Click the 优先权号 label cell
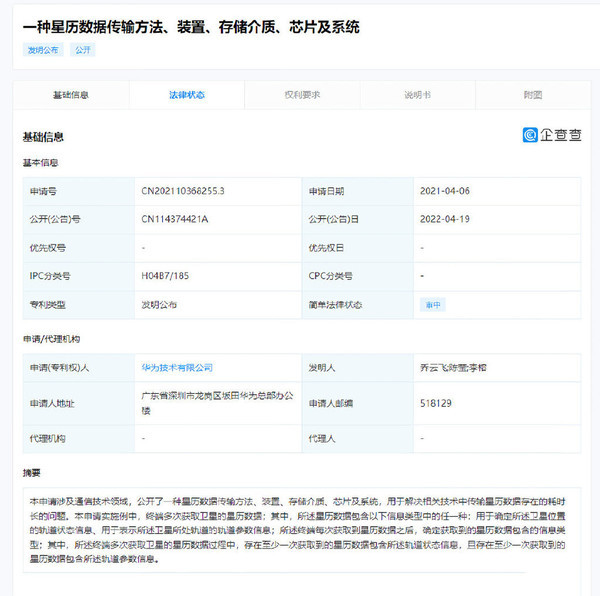This screenshot has height=596, width=600. [x=78, y=248]
